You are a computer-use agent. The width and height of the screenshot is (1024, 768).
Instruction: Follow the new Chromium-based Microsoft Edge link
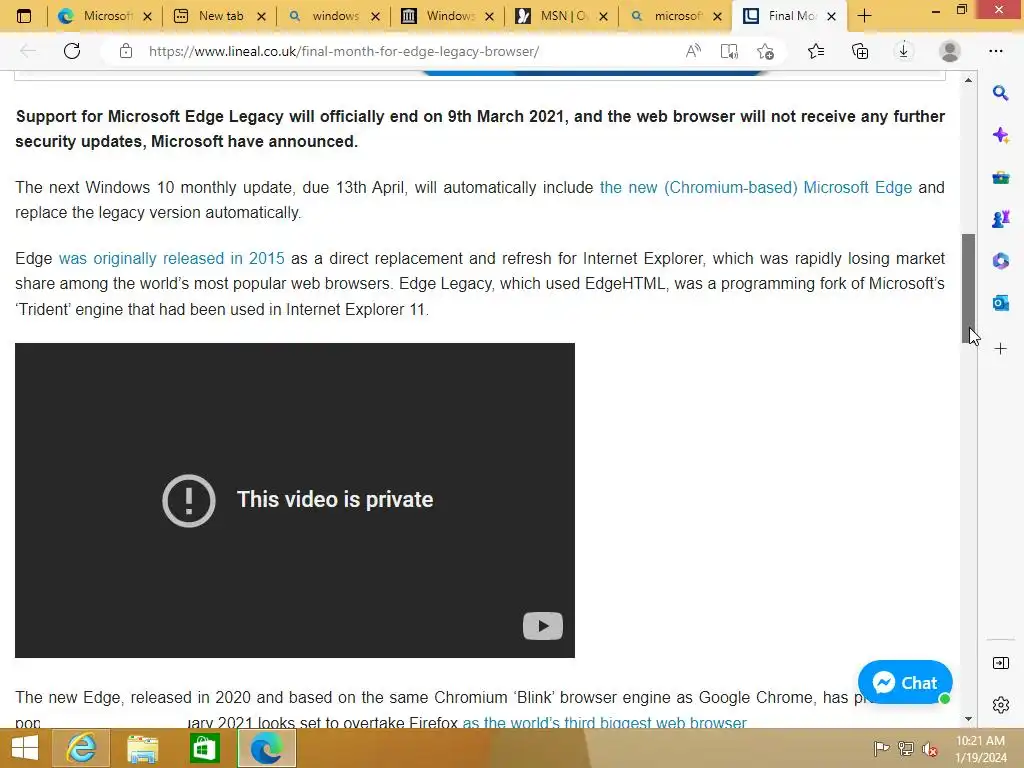756,187
